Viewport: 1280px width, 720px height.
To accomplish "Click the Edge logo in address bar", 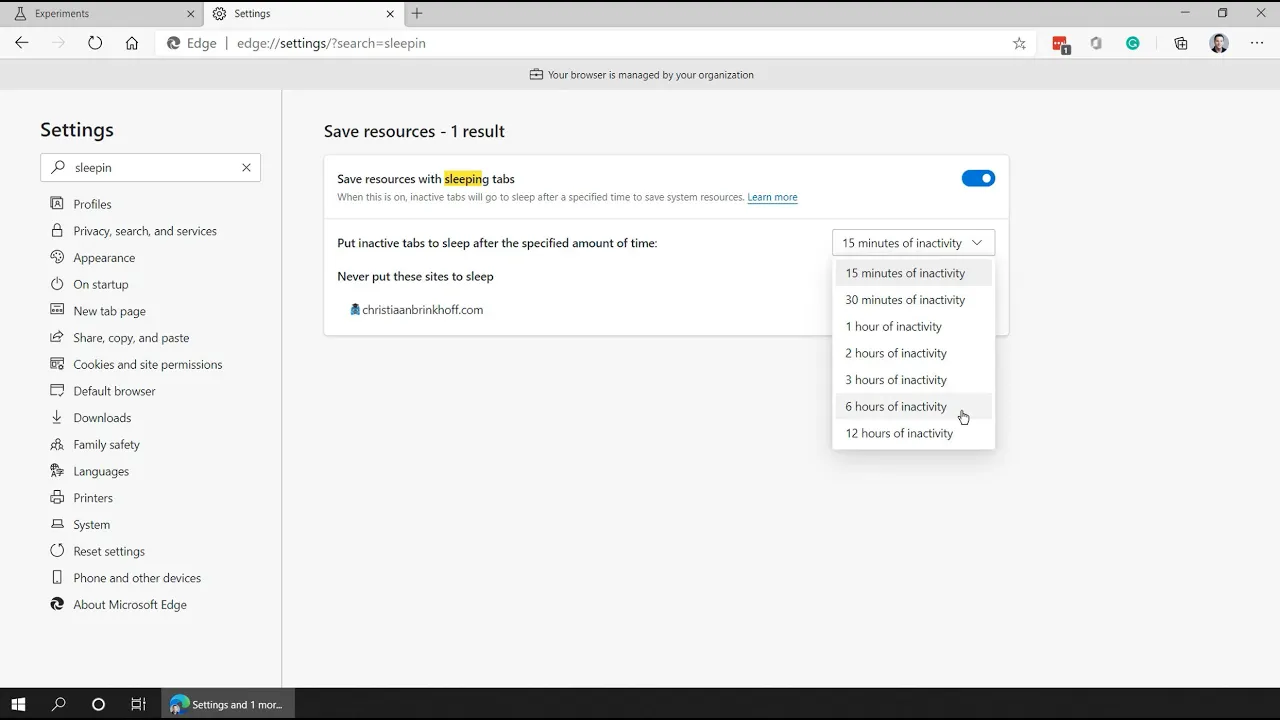I will pos(174,43).
